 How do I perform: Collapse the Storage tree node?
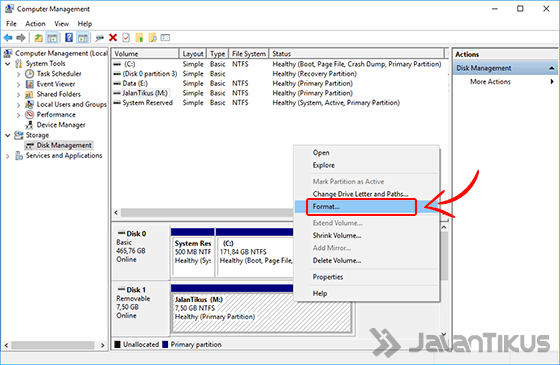point(8,135)
